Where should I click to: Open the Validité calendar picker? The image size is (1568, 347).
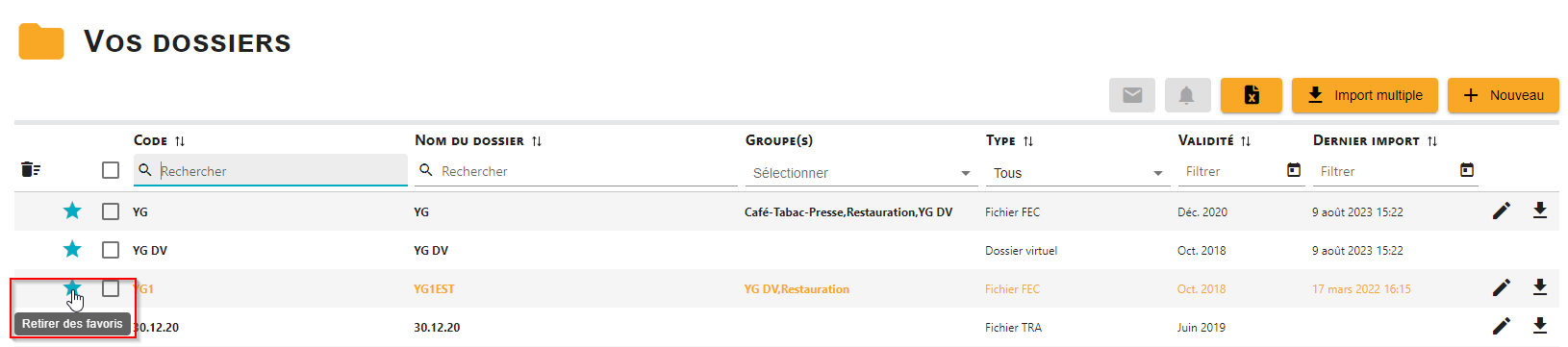[1294, 170]
